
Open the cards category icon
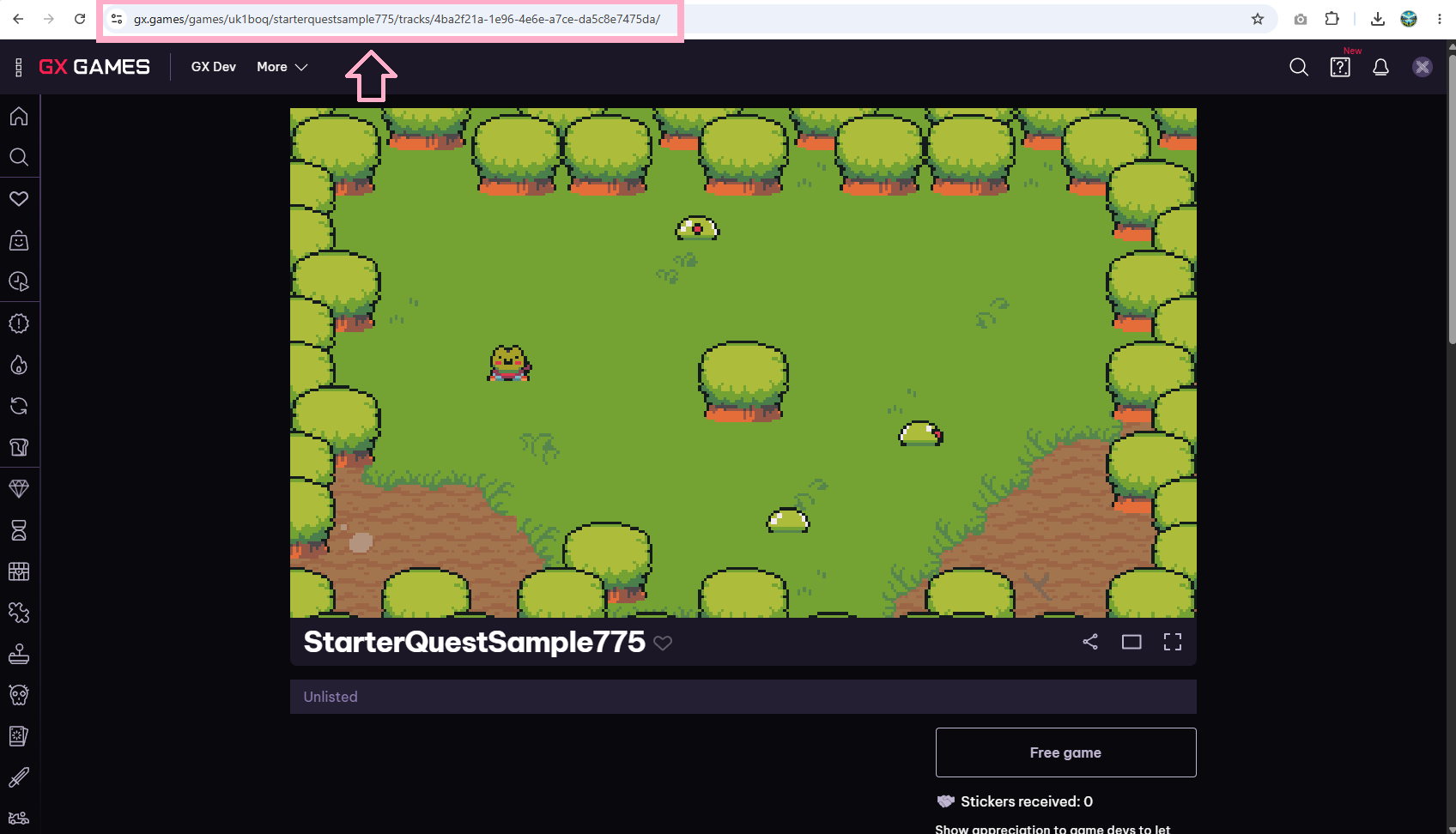(x=19, y=736)
